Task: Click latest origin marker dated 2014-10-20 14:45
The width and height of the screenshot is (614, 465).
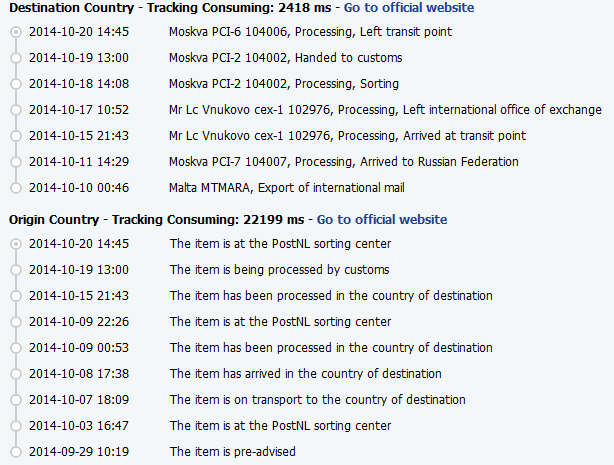Action: (15, 244)
